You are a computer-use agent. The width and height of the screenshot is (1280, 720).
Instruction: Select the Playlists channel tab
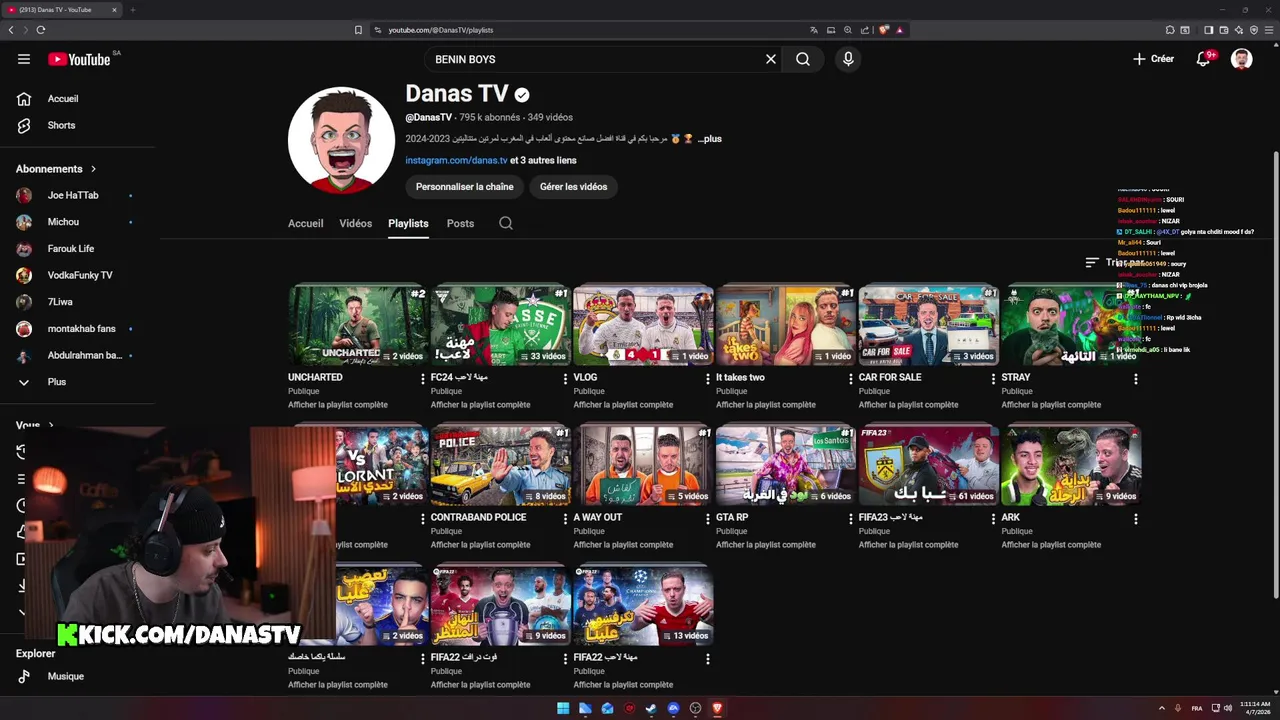408,223
